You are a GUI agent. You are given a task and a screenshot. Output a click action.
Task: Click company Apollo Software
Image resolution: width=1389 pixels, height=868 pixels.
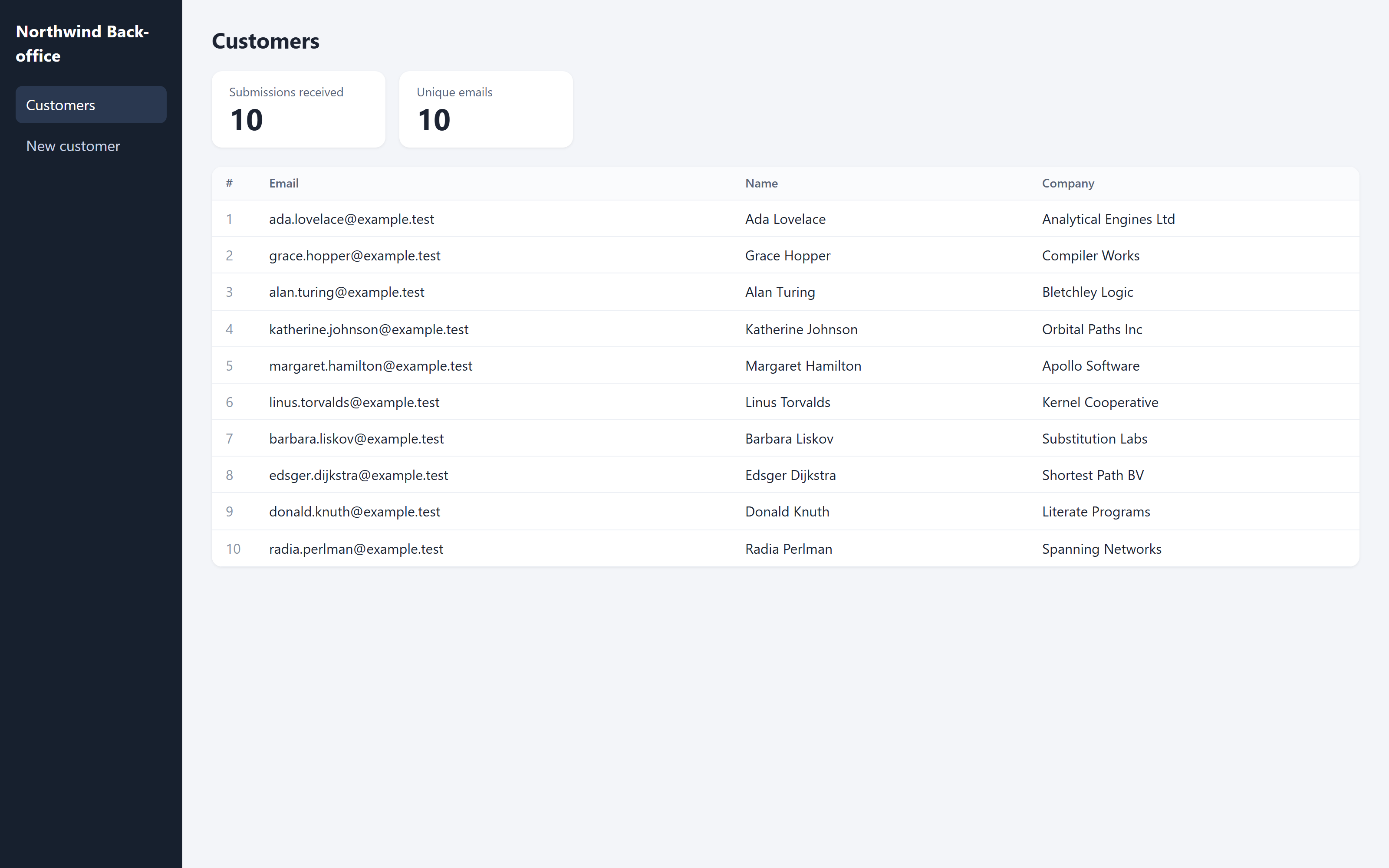[1090, 366]
